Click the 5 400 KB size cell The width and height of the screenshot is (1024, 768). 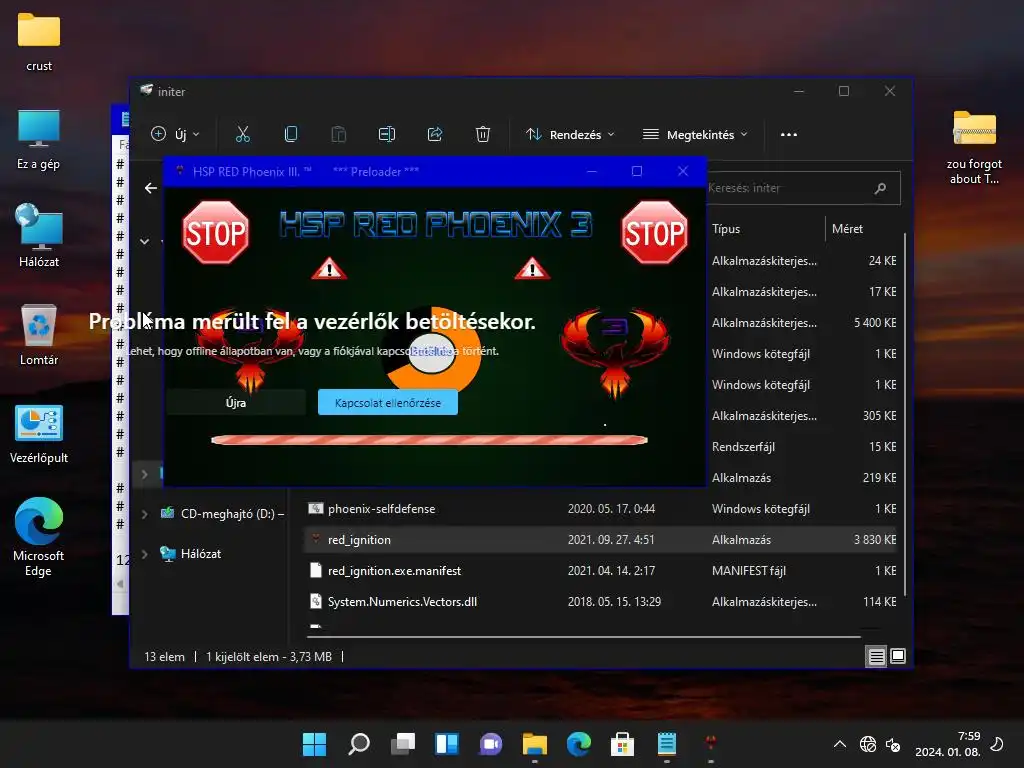coord(875,323)
